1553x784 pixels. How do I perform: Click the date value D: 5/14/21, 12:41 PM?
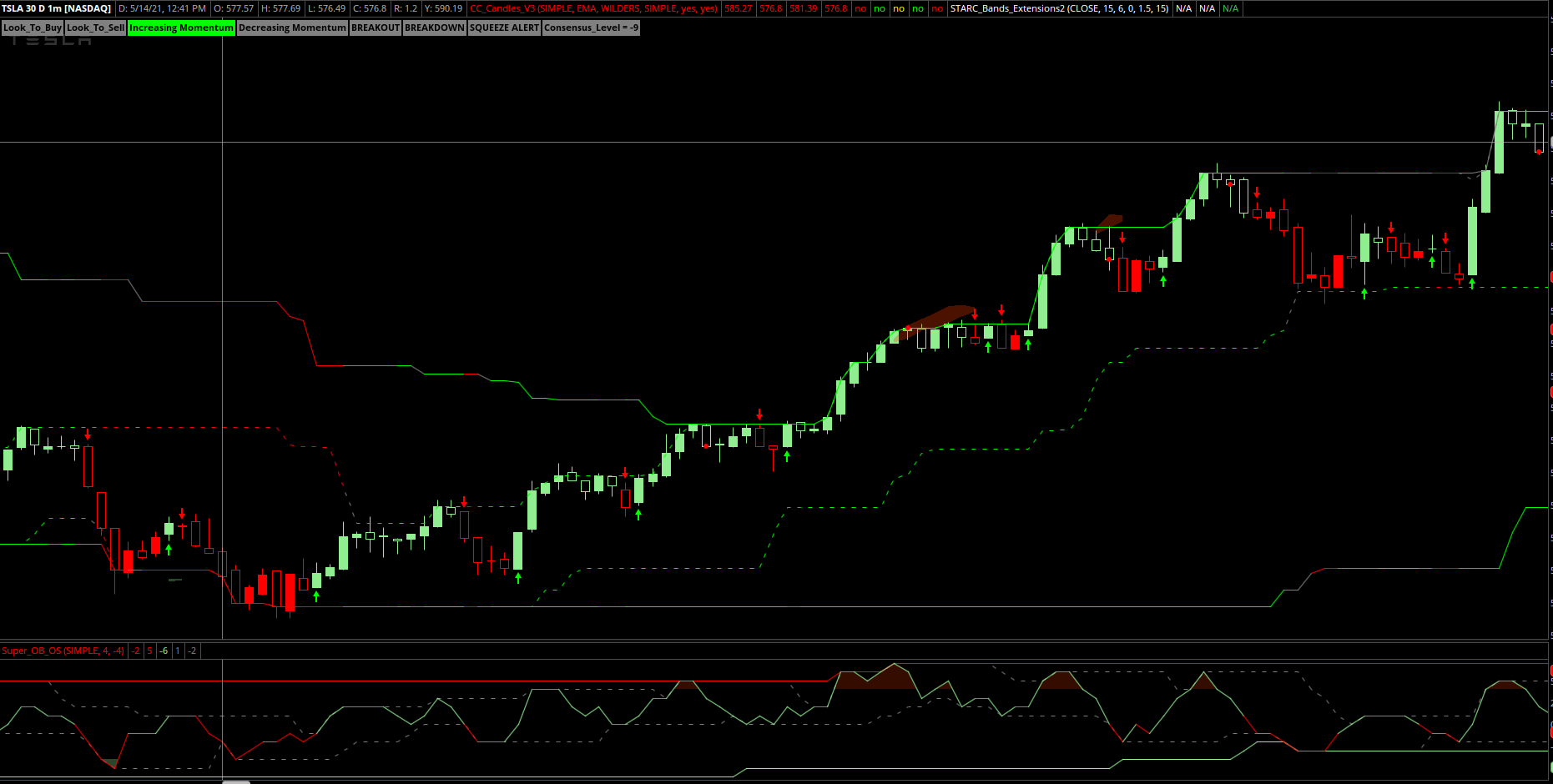162,8
